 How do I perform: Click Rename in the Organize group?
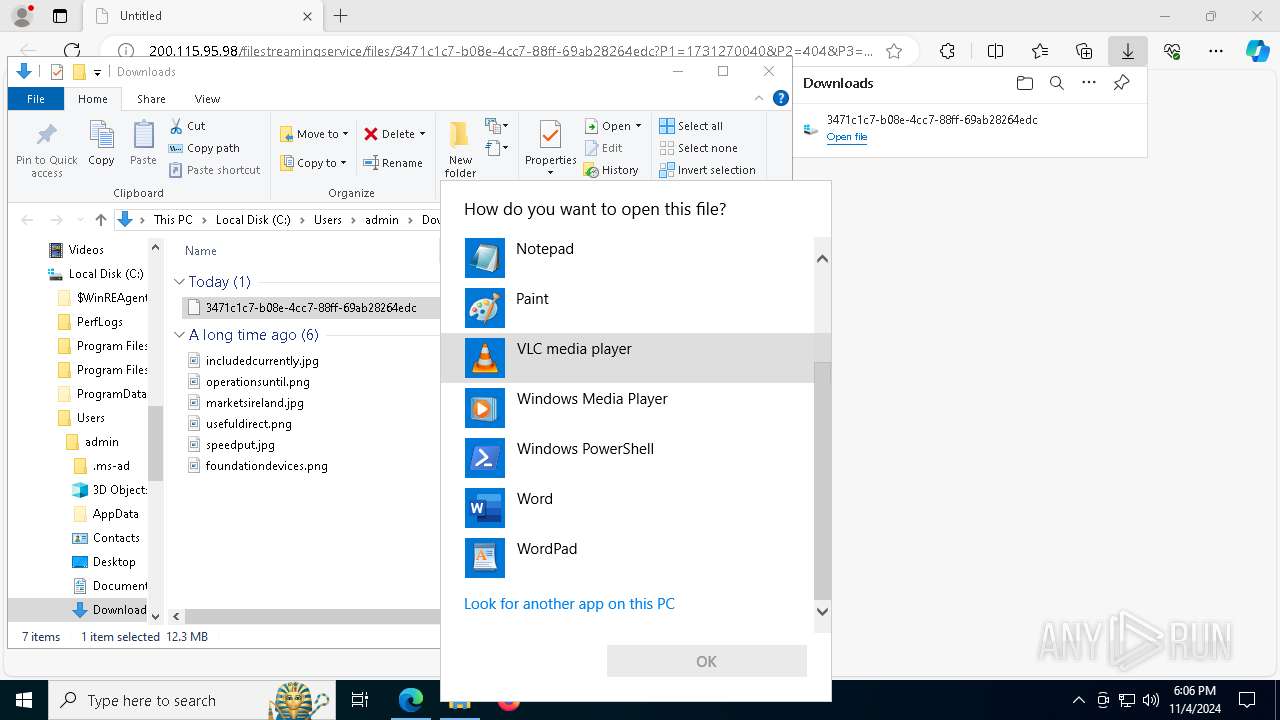pos(393,163)
